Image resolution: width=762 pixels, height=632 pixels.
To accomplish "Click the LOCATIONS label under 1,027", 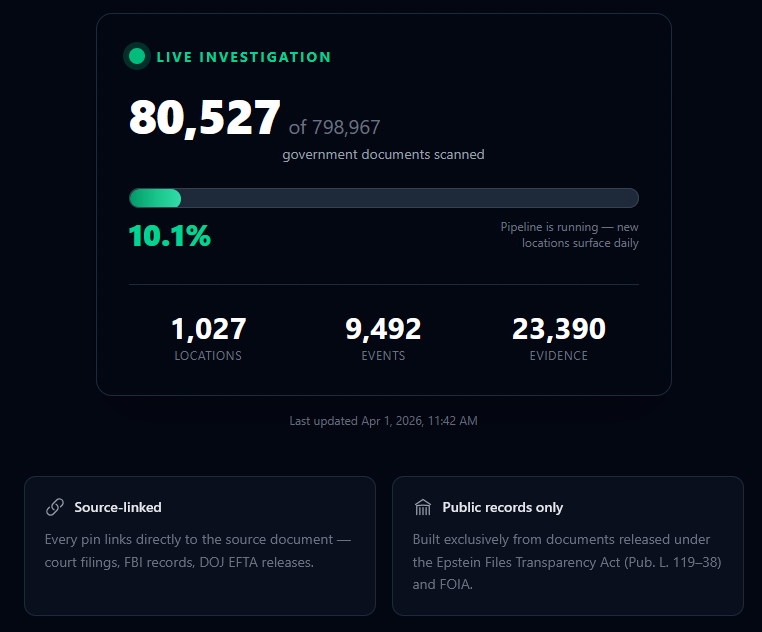I will click(208, 356).
